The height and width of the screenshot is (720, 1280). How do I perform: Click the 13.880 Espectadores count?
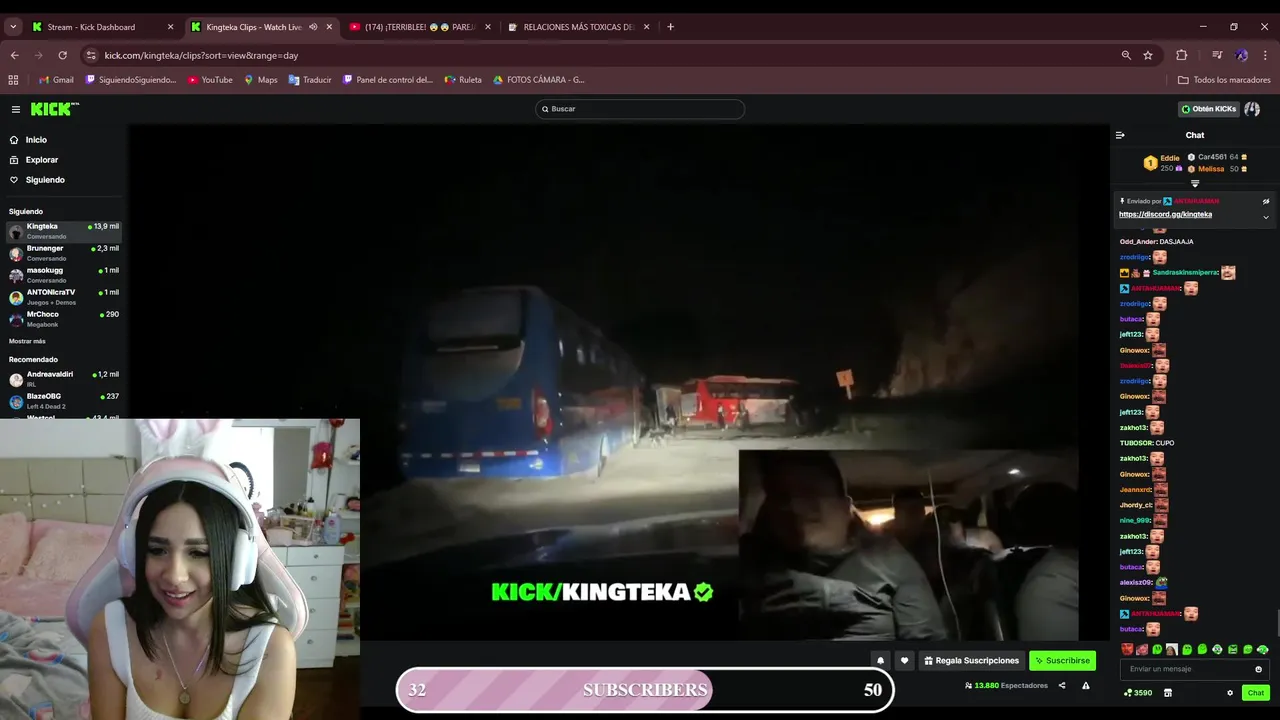click(1006, 686)
